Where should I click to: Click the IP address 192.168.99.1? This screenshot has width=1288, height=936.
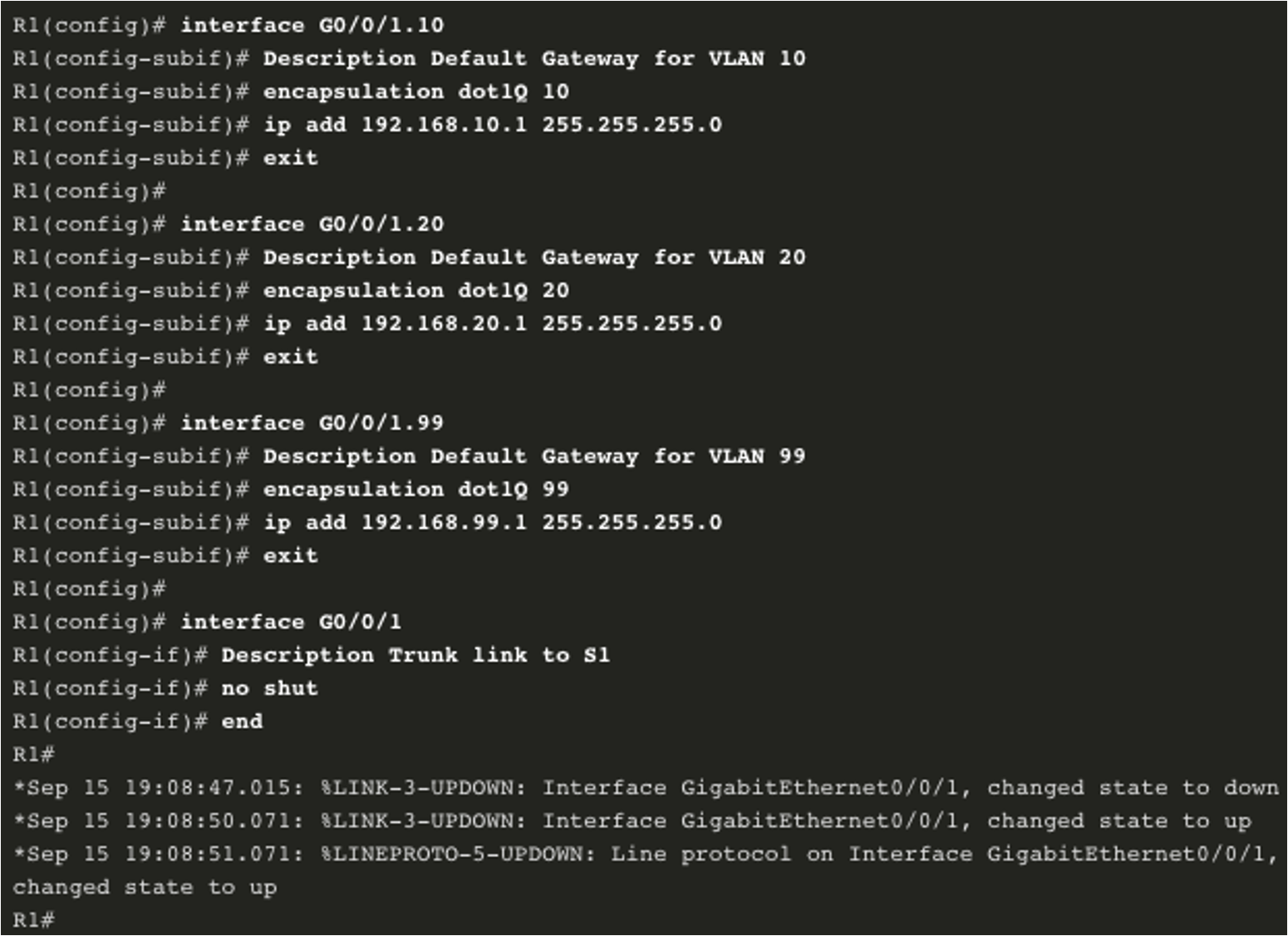(x=445, y=522)
